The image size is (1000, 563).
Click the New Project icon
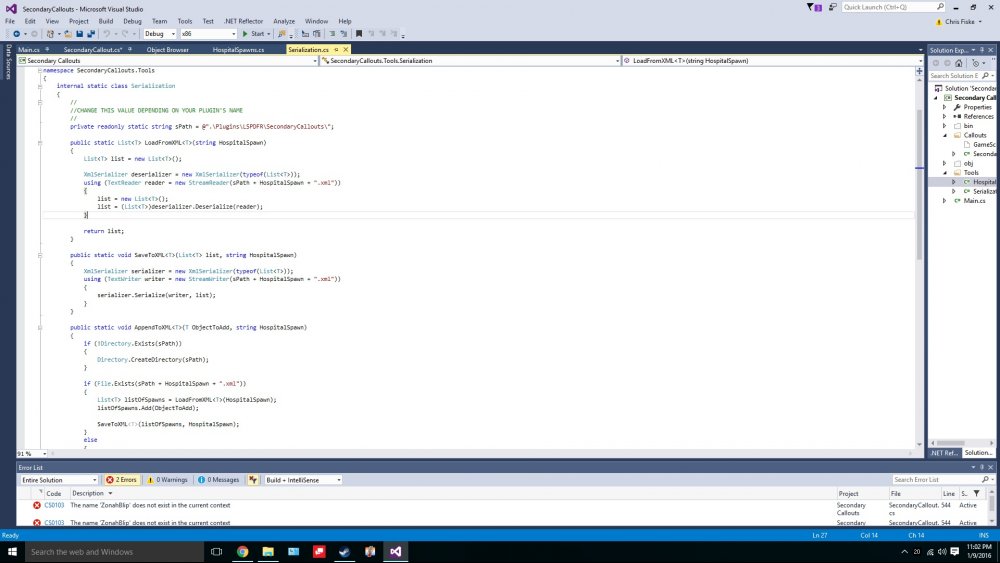50,34
